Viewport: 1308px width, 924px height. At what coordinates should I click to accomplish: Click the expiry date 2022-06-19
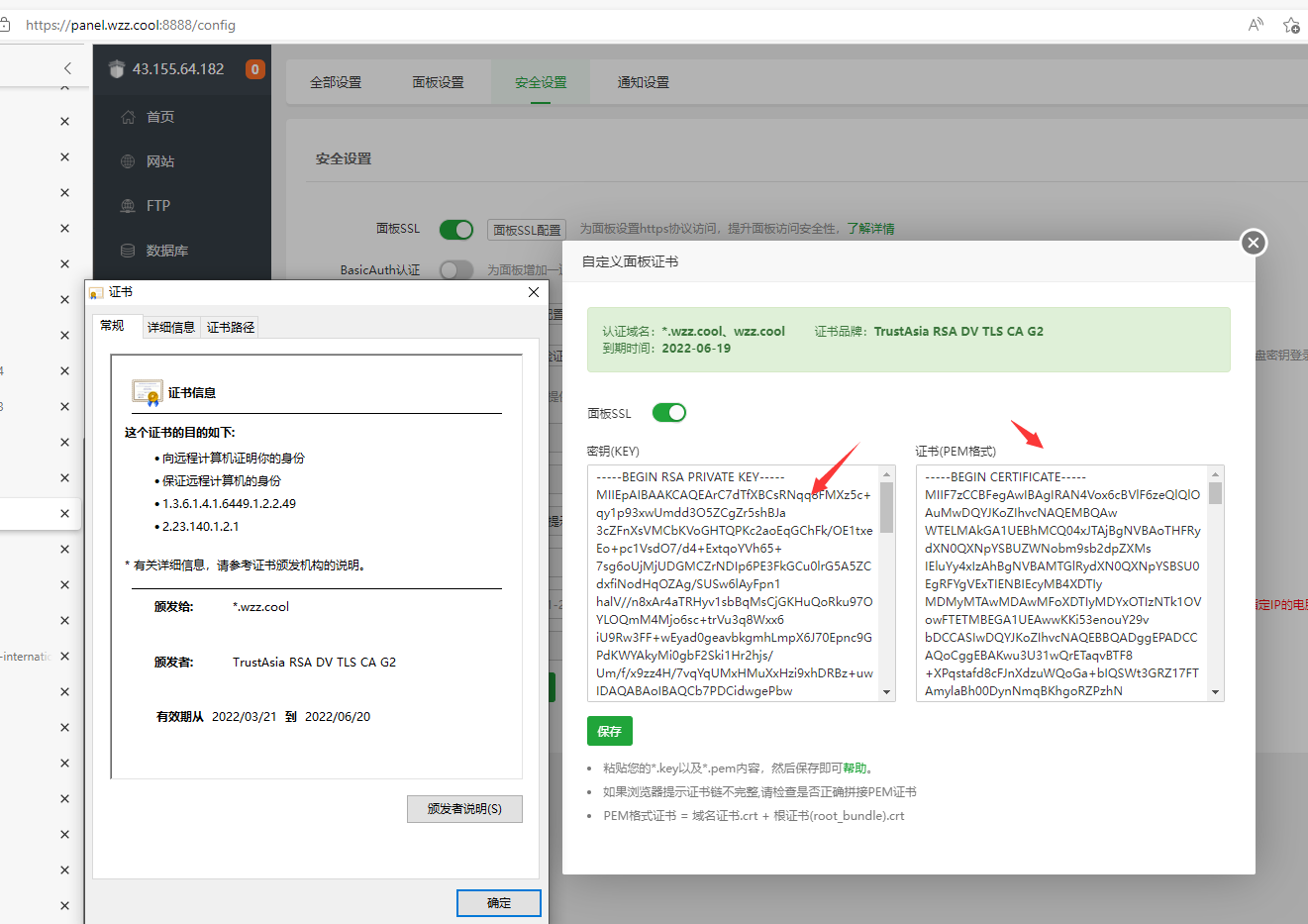(696, 349)
